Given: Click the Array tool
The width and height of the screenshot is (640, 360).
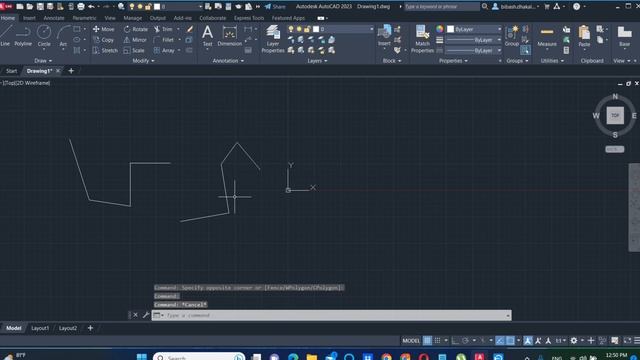Looking at the screenshot, I should [x=164, y=51].
